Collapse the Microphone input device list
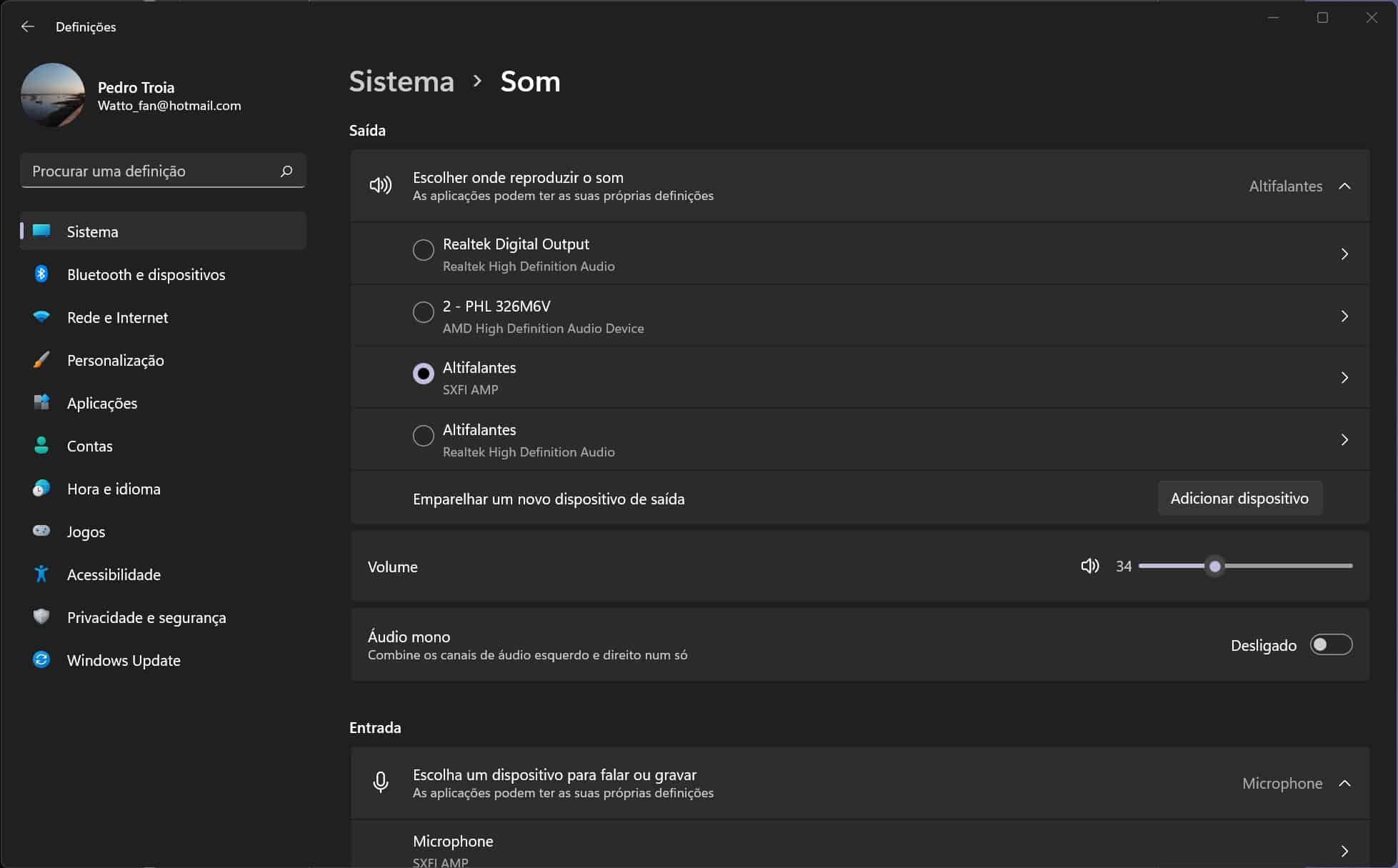1398x868 pixels. (x=1344, y=783)
